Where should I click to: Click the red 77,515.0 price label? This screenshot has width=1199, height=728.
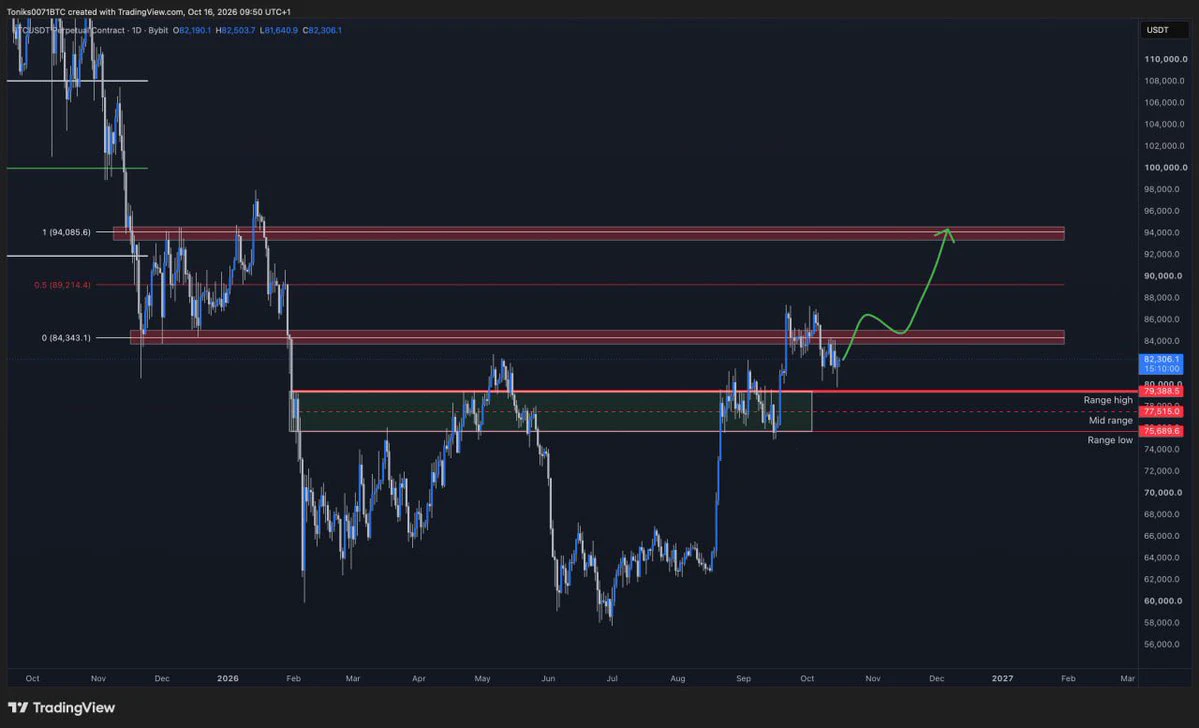click(x=1162, y=411)
